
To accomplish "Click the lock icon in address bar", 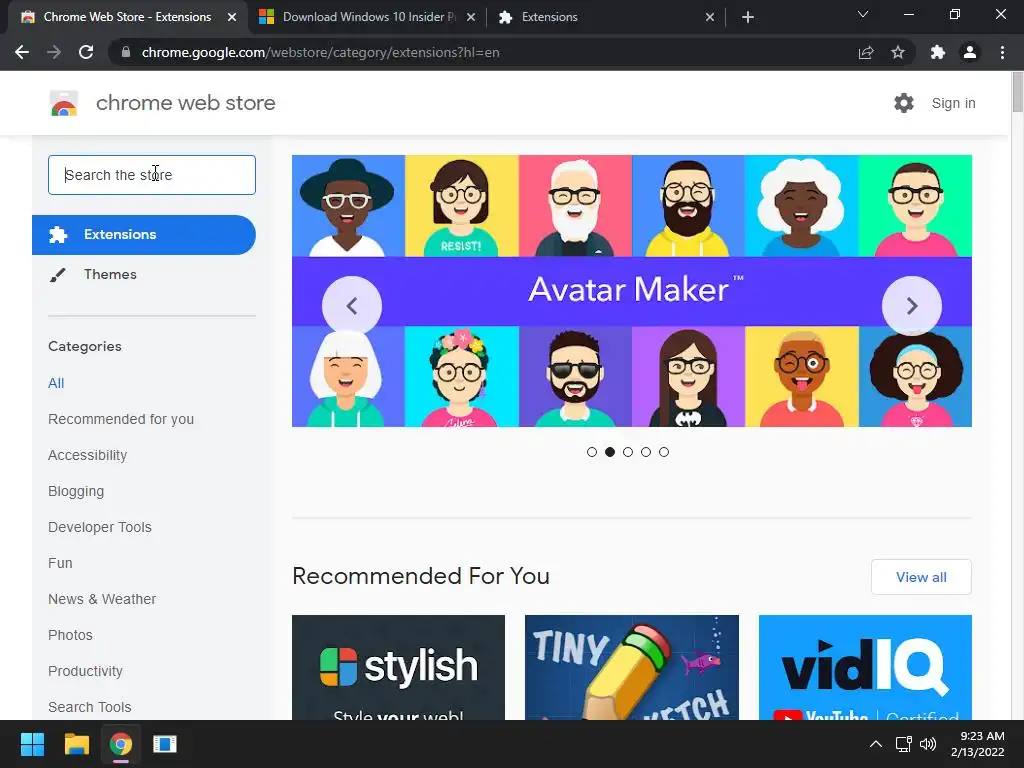I will click(x=126, y=52).
